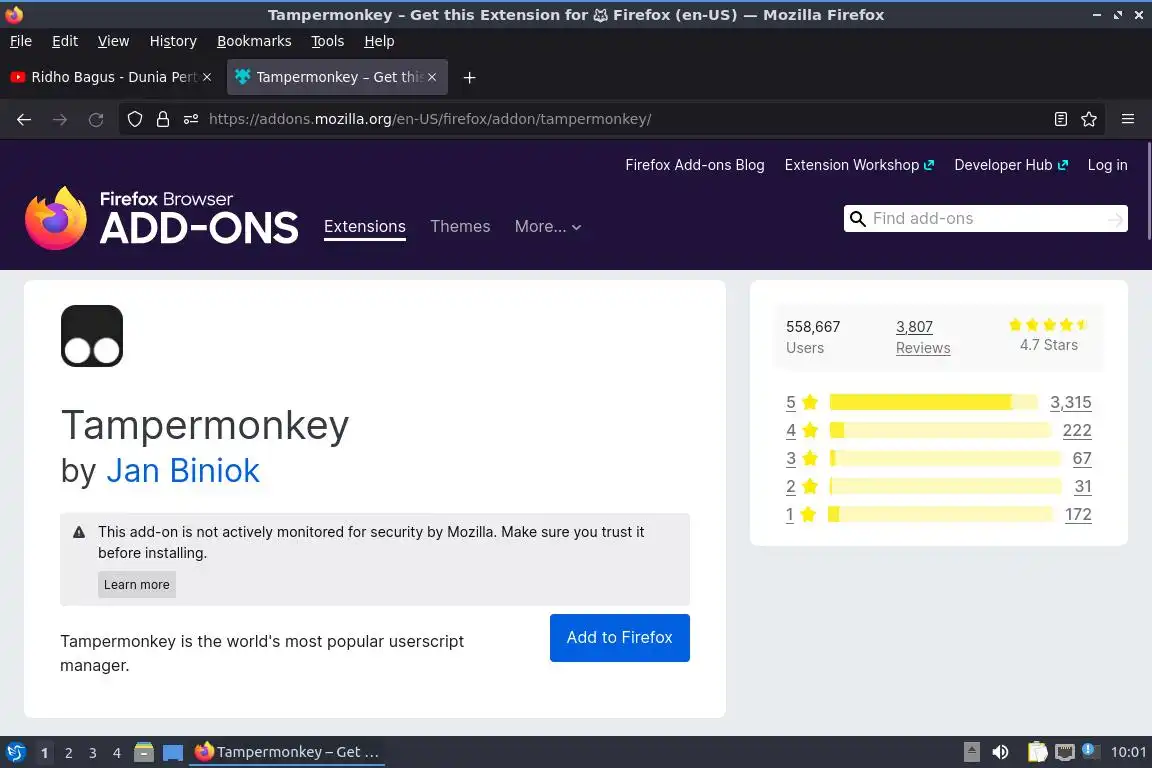Click the clipboard tray icon
1152x768 pixels.
pyautogui.click(x=1037, y=752)
